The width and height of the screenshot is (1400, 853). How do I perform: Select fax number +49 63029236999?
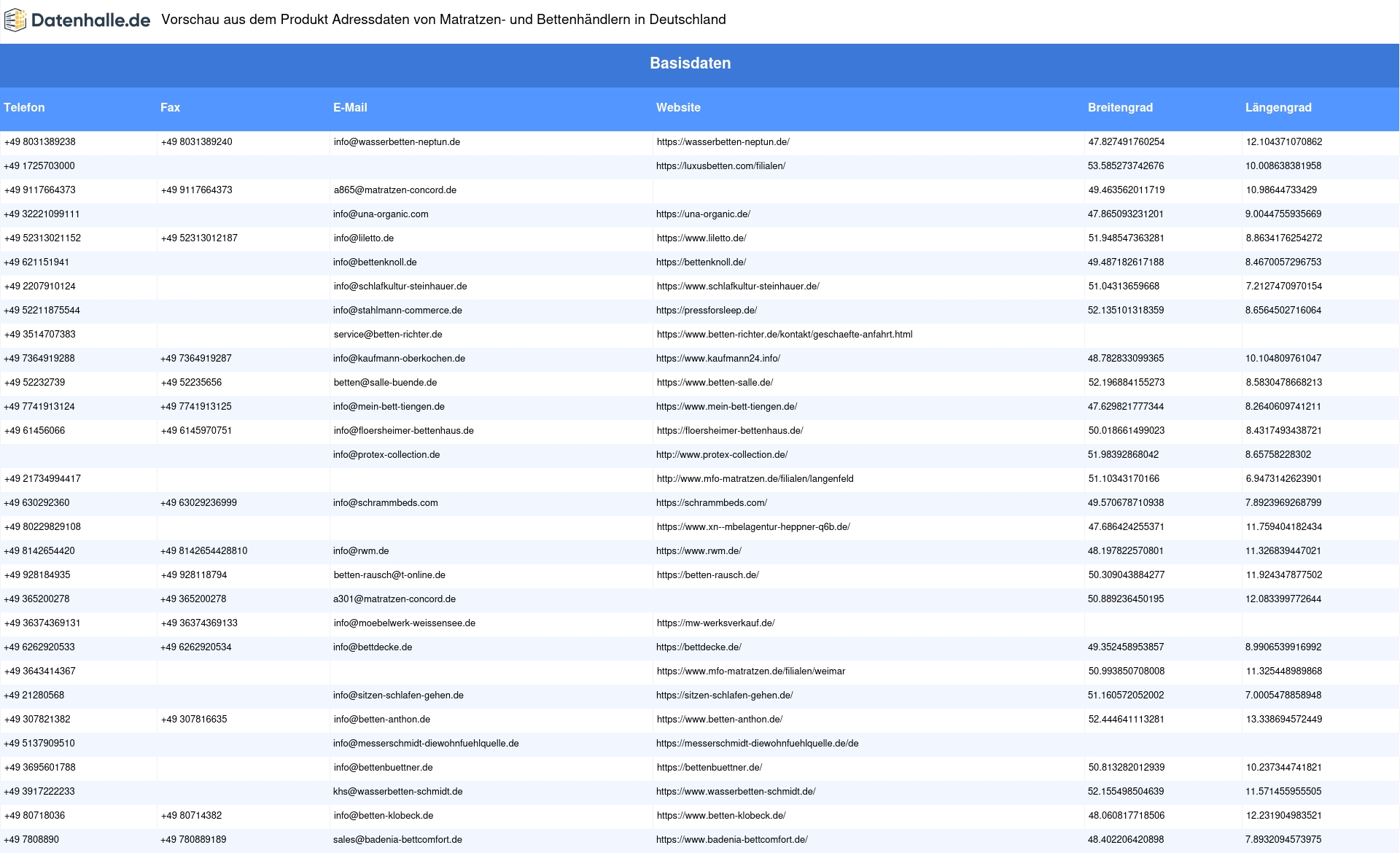click(x=198, y=503)
